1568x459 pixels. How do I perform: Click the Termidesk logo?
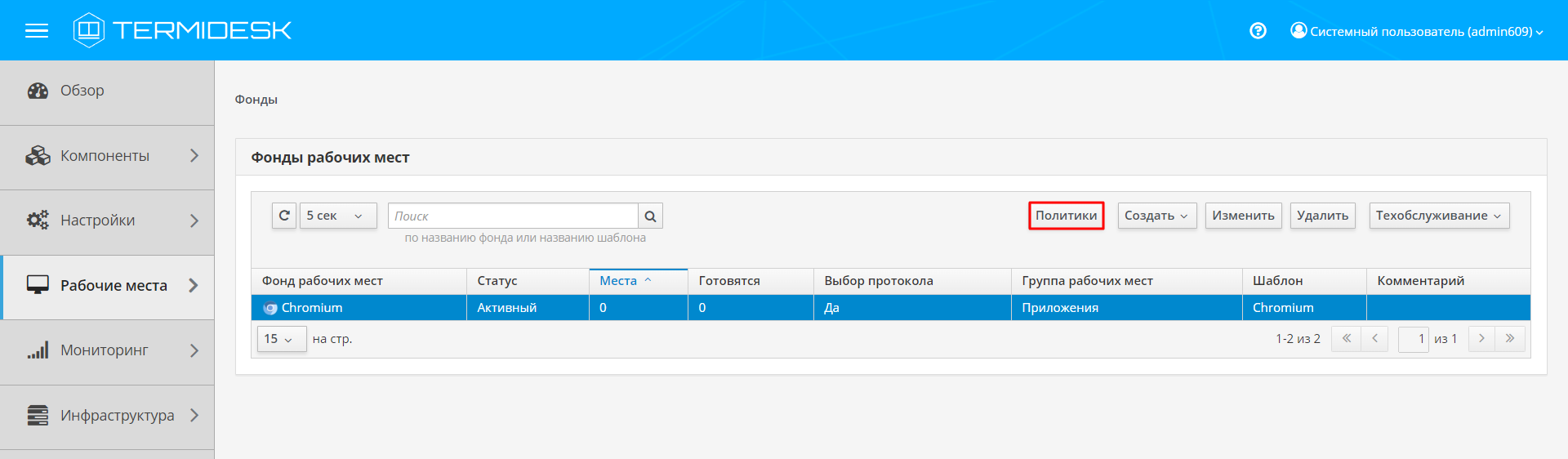coord(182,30)
